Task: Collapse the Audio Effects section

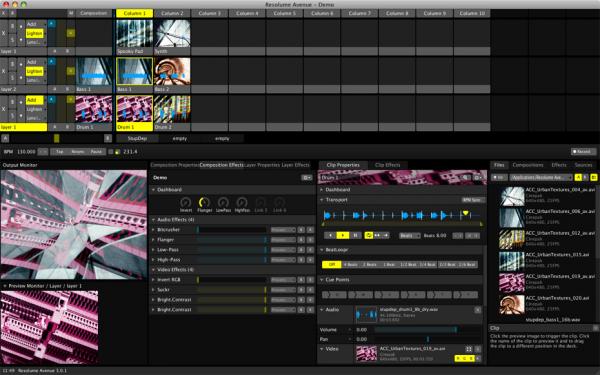Action: 153,220
